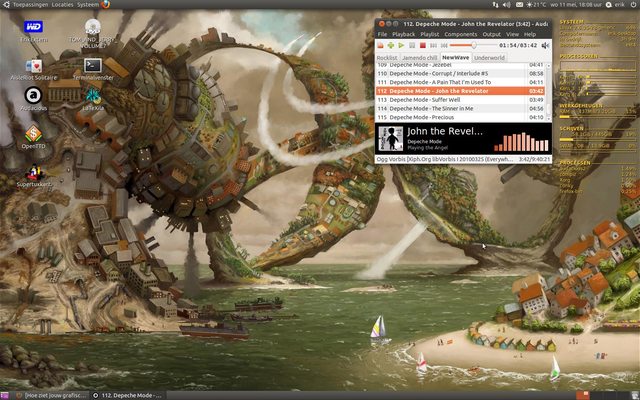Click the show desktop button in bottom panel
The image size is (640, 400).
tap(4, 396)
